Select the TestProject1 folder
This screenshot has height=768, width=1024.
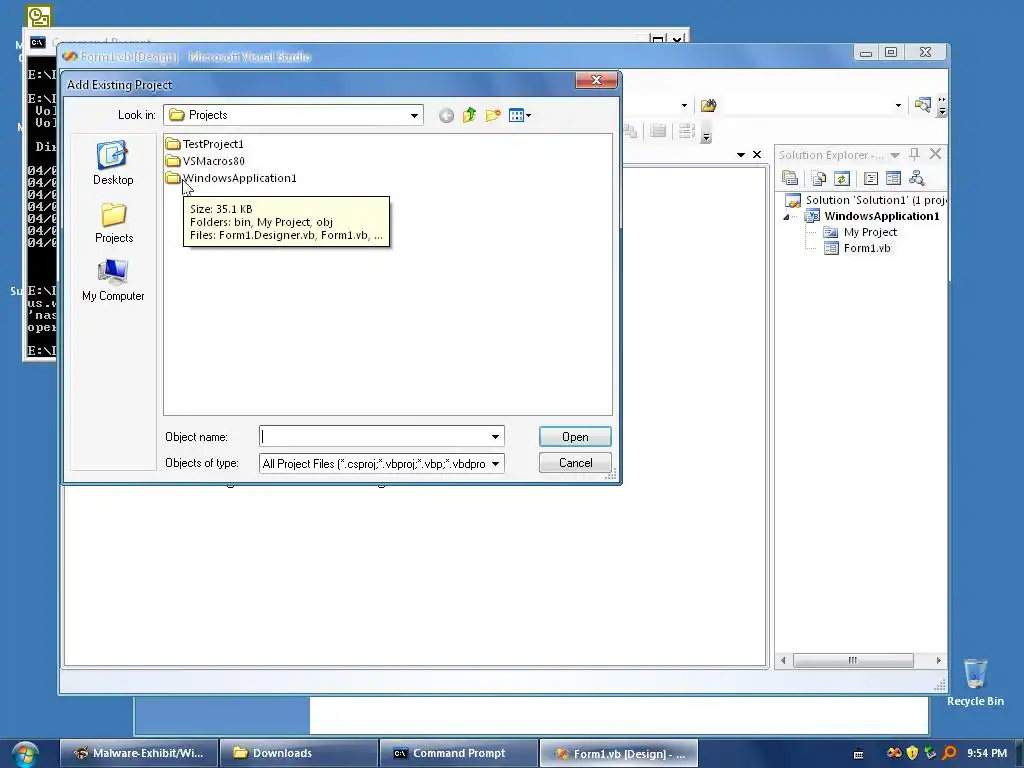205,144
